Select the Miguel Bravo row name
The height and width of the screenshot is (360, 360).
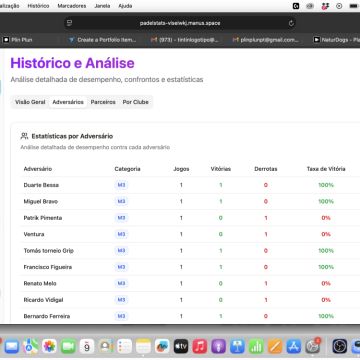41,201
